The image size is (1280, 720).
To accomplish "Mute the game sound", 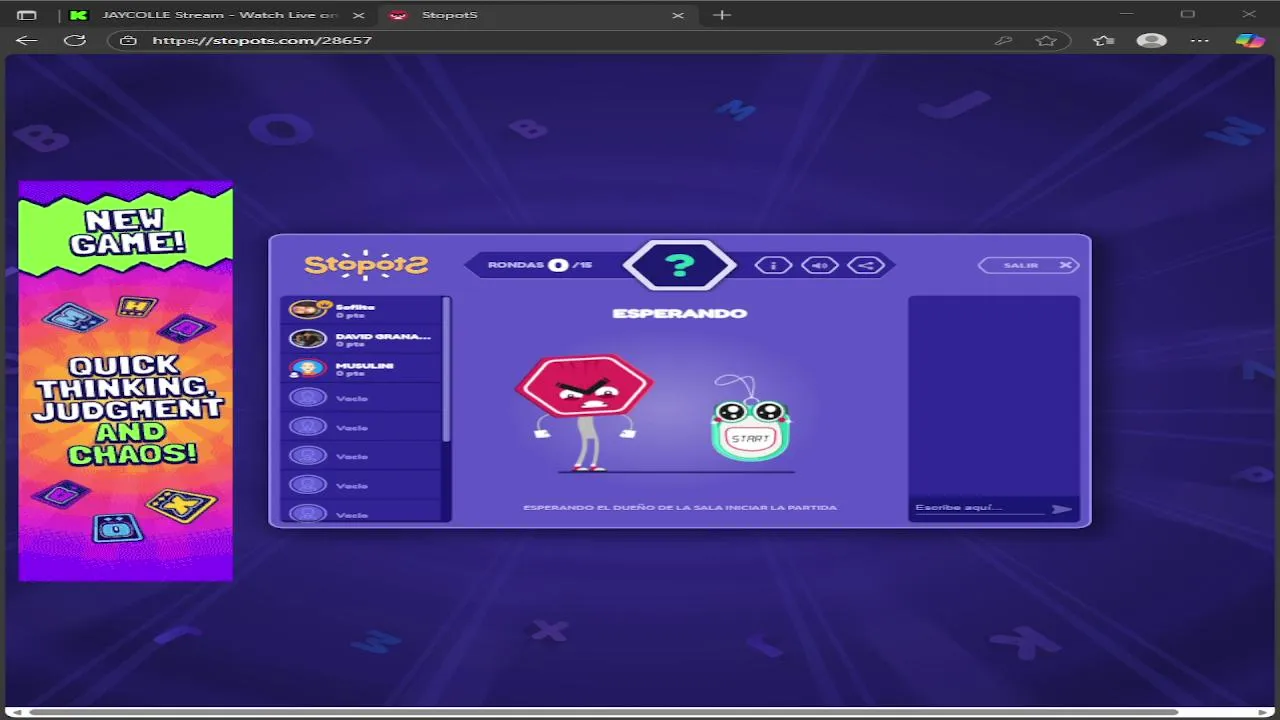I will point(820,265).
